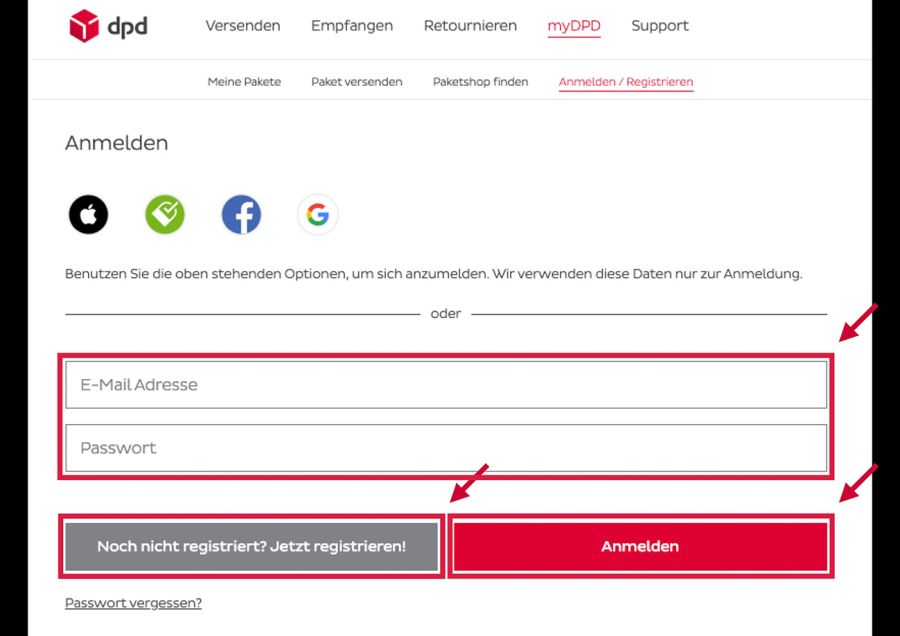Select the myDPD menu item
The image size is (900, 636).
pyautogui.click(x=574, y=26)
